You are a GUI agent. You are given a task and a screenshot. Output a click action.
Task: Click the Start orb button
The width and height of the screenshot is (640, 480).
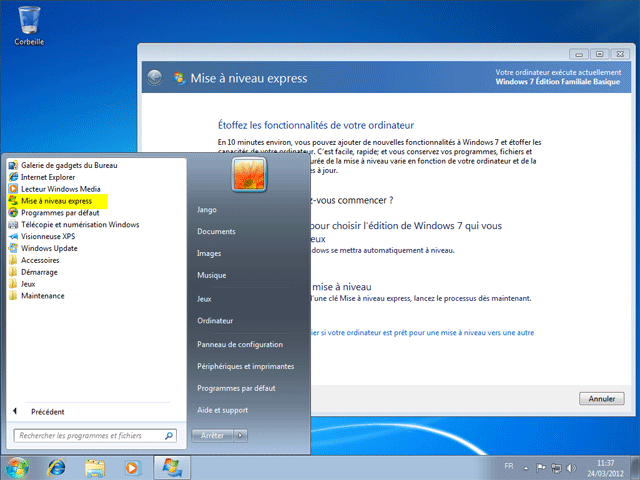tap(19, 466)
